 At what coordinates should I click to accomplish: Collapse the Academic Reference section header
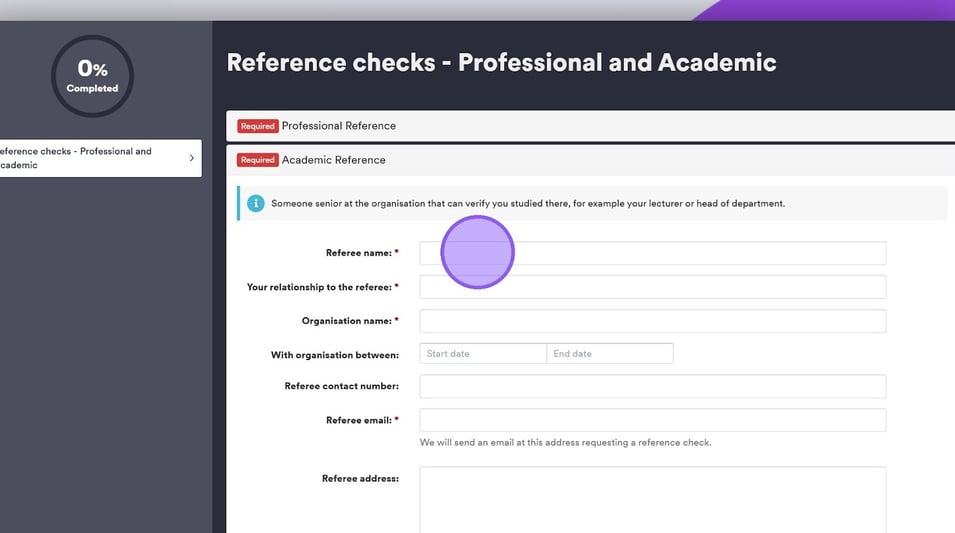pos(333,160)
